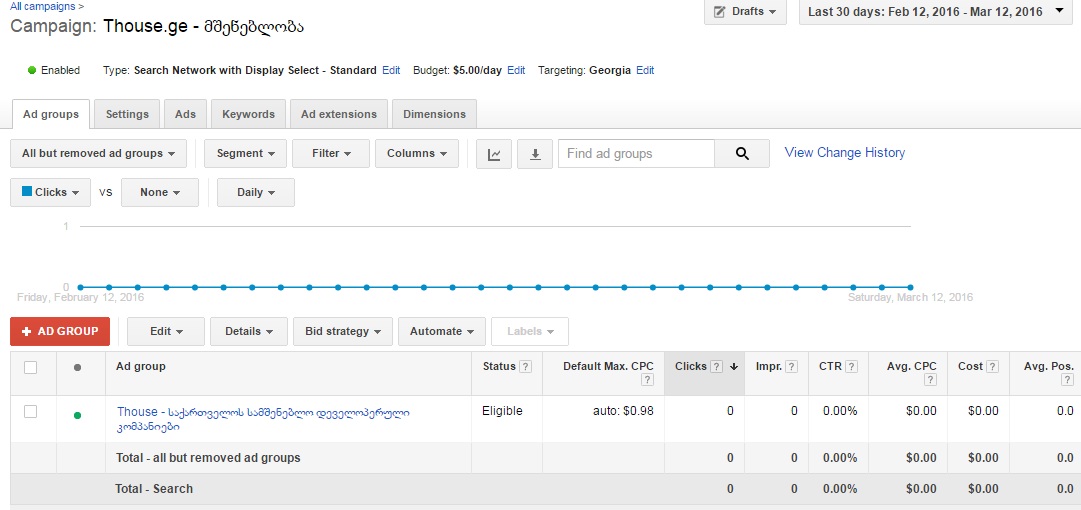Click the help icon beside Impr. column
Screen dimensions: 1081x510
pos(791,367)
